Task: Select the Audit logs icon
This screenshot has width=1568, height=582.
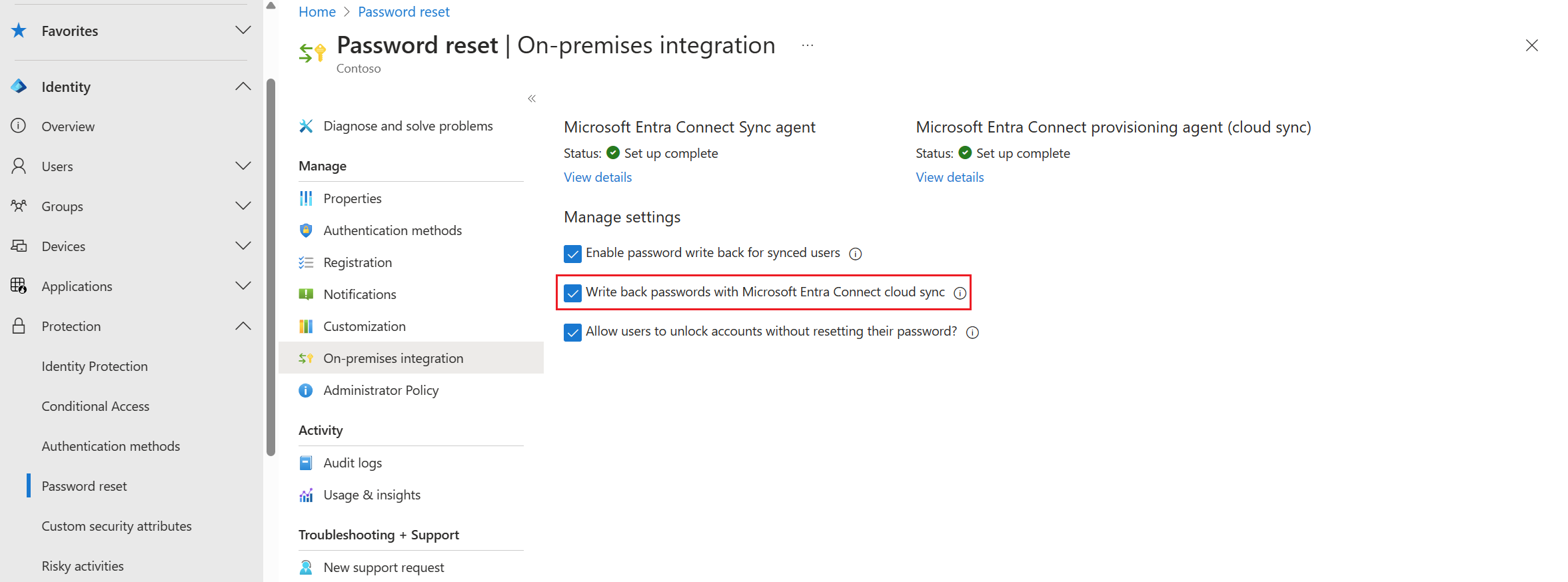Action: click(x=306, y=462)
